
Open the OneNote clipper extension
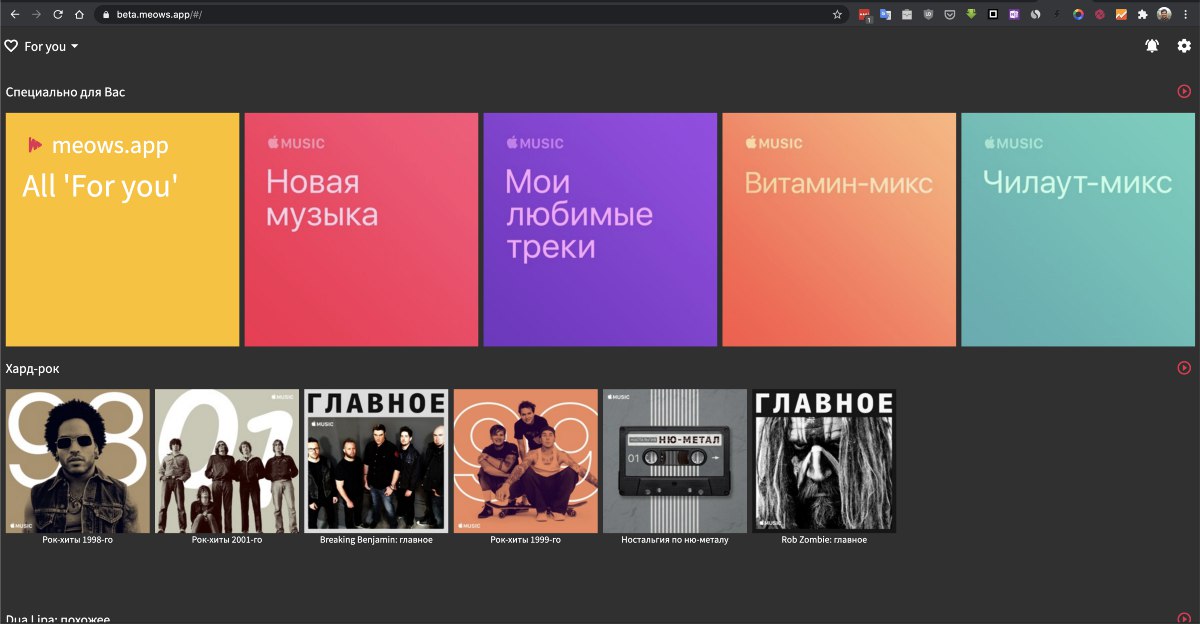pos(1014,15)
